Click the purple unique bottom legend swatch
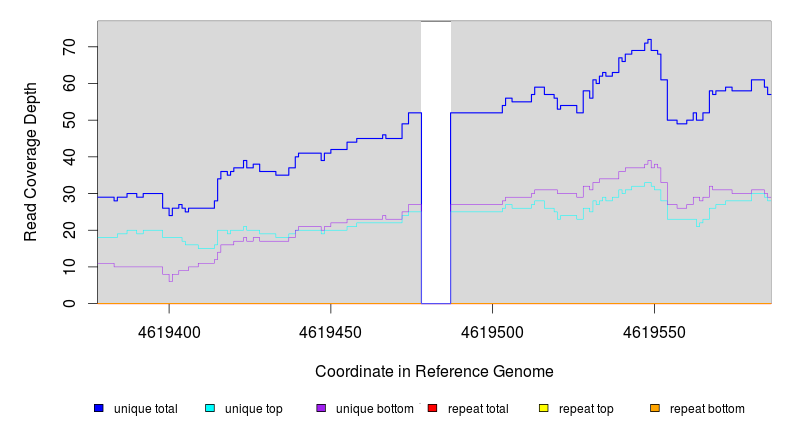 point(321,409)
